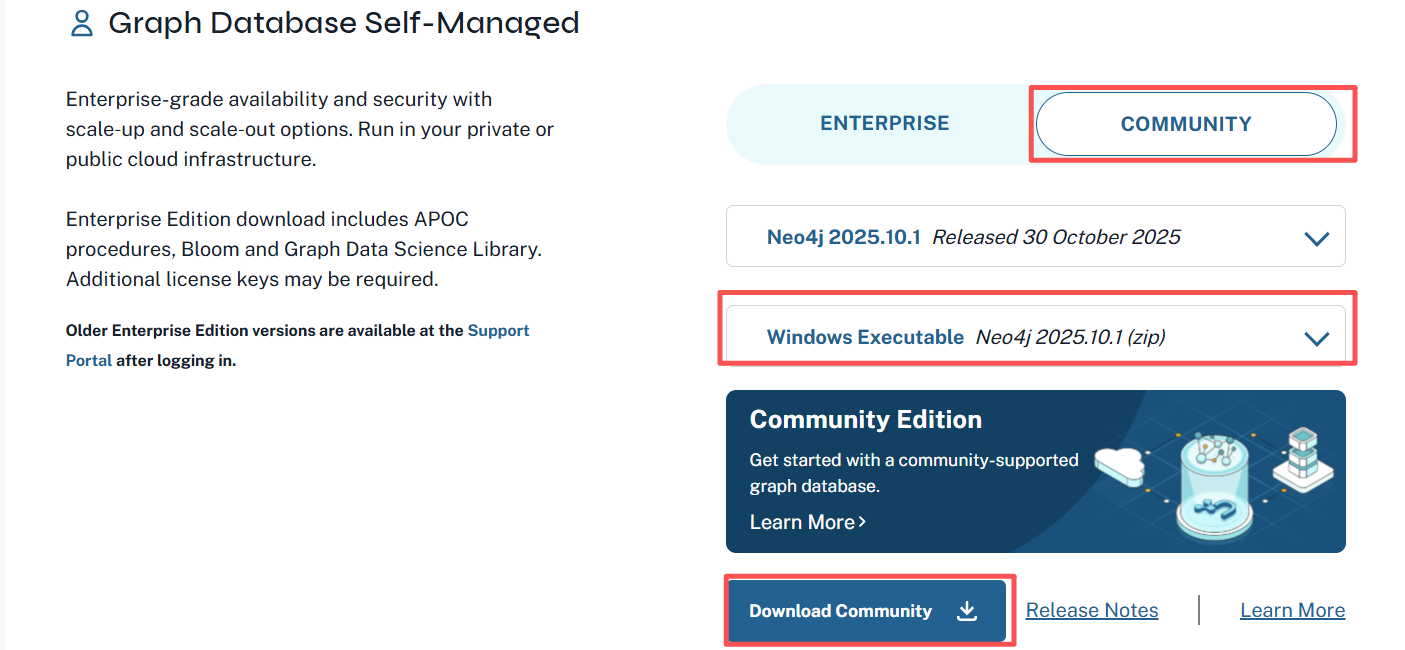
Task: Click the Download Community button
Action: coord(866,611)
